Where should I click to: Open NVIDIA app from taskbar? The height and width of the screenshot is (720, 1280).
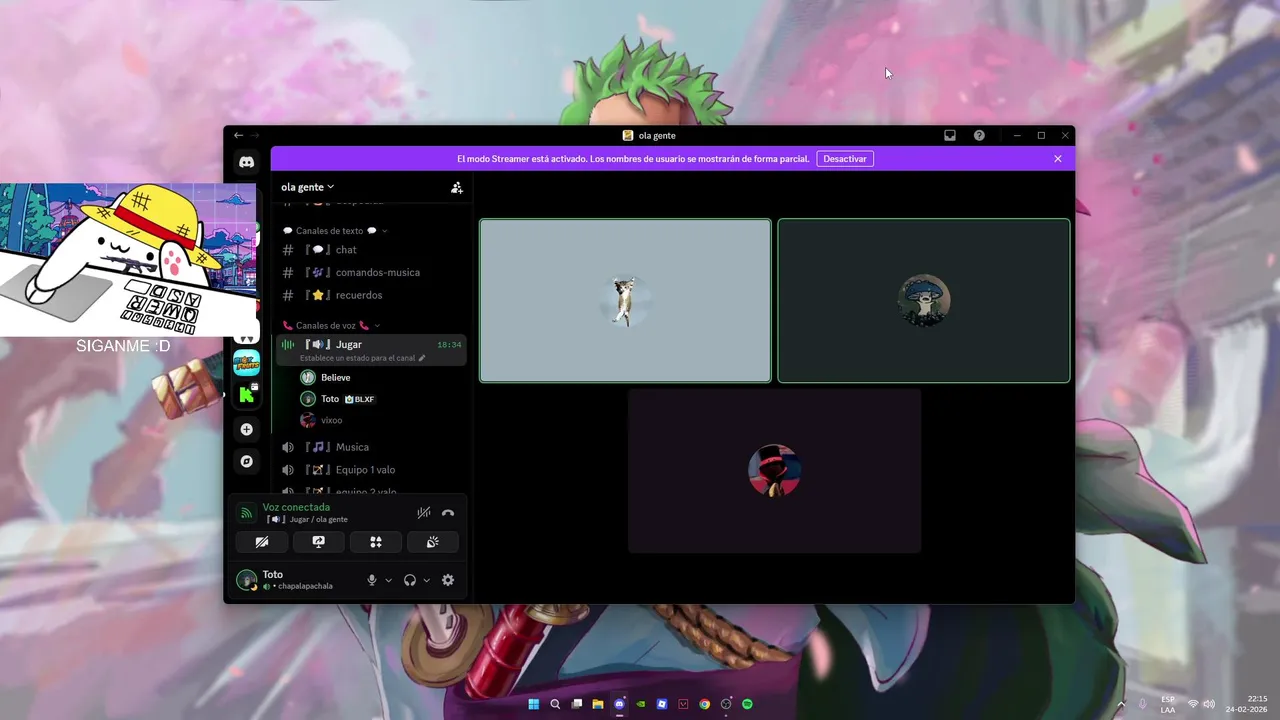tap(641, 704)
